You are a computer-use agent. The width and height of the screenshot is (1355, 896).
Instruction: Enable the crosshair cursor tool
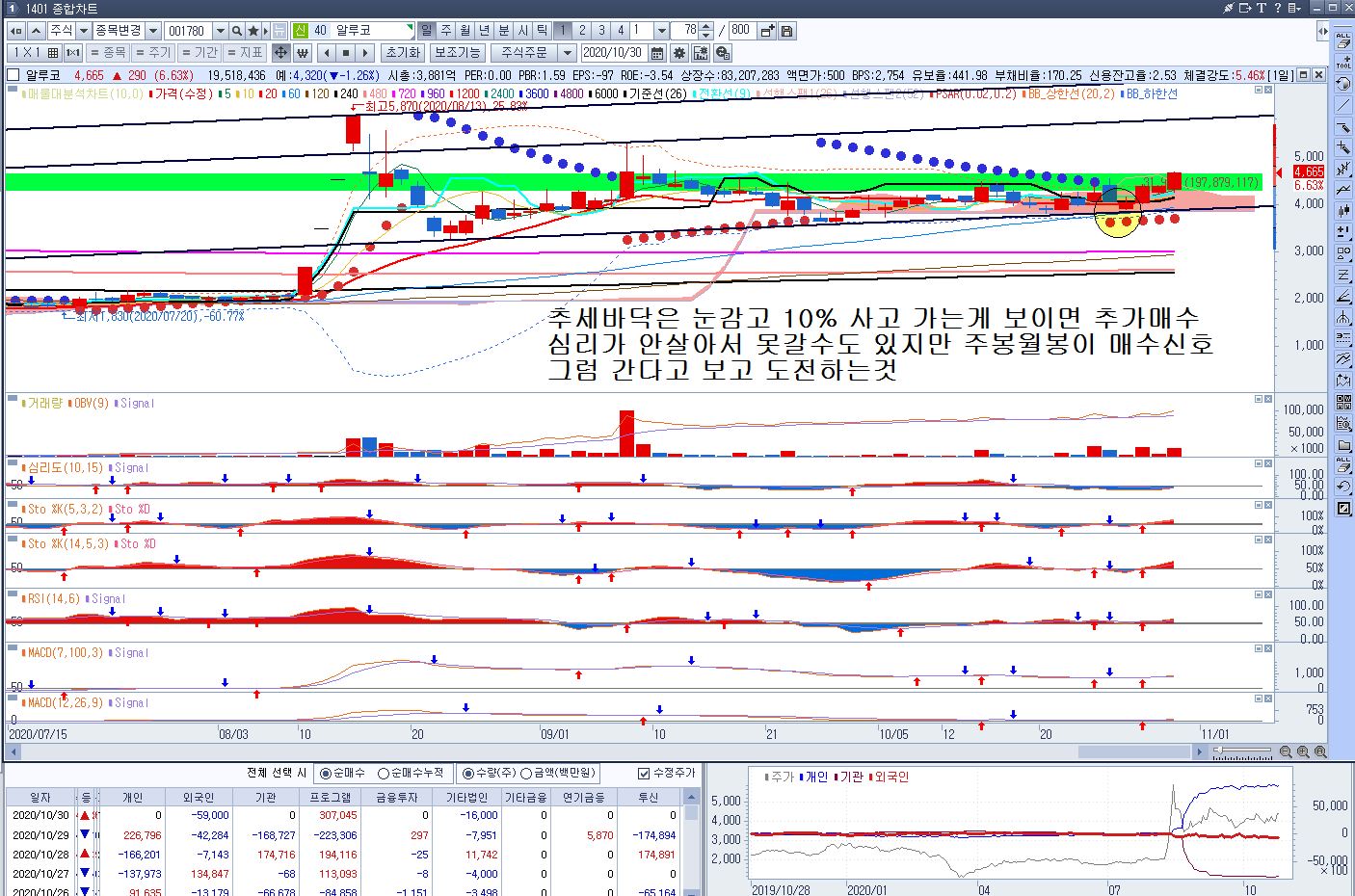(280, 53)
